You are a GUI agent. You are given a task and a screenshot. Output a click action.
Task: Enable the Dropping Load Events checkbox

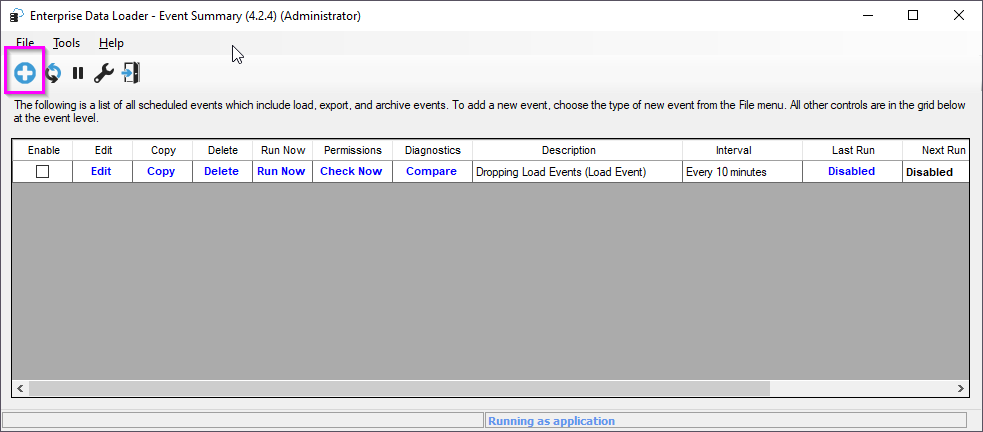42,172
